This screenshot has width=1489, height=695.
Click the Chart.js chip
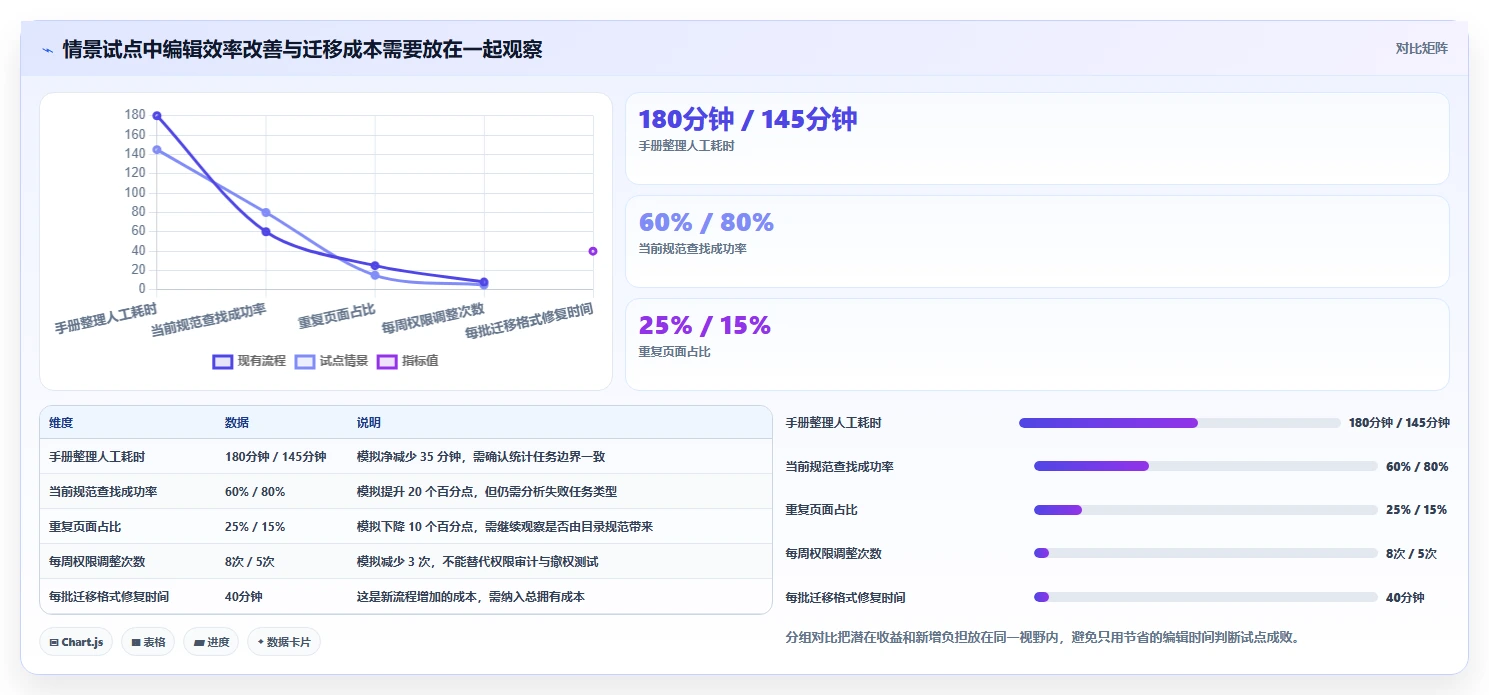tap(76, 642)
